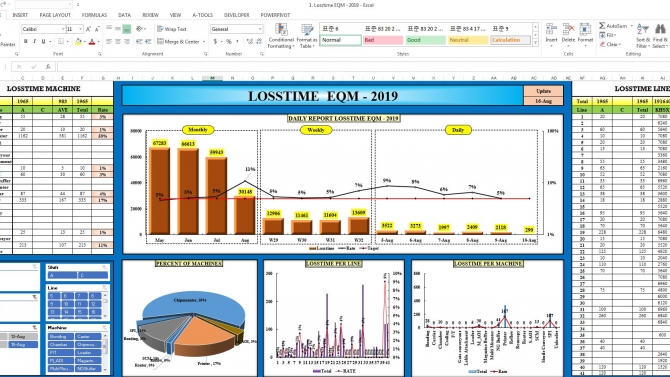The image size is (670, 377).
Task: Open Sort & Filter menu
Action: [x=643, y=36]
